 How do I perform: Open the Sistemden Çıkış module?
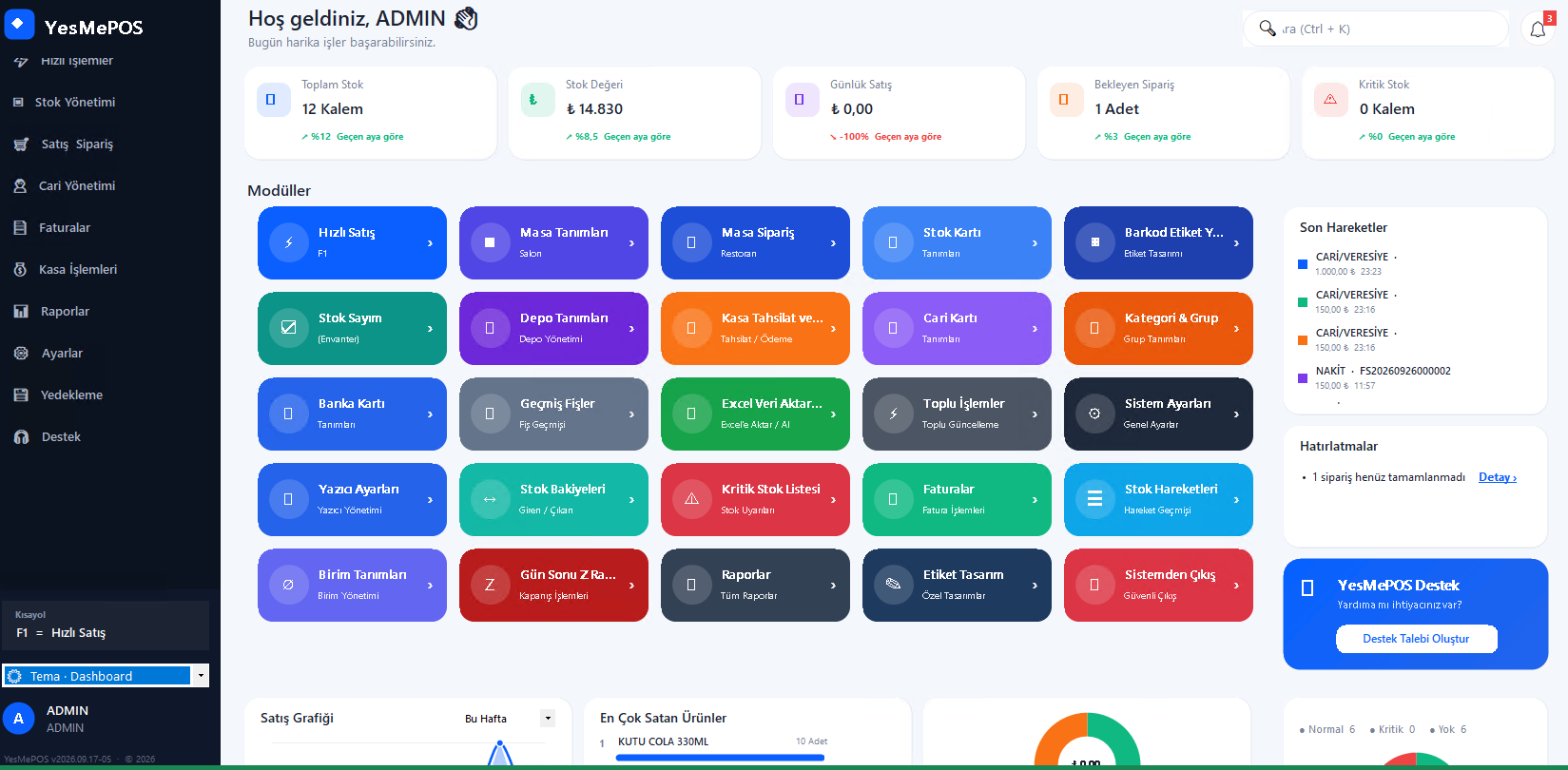(1158, 586)
